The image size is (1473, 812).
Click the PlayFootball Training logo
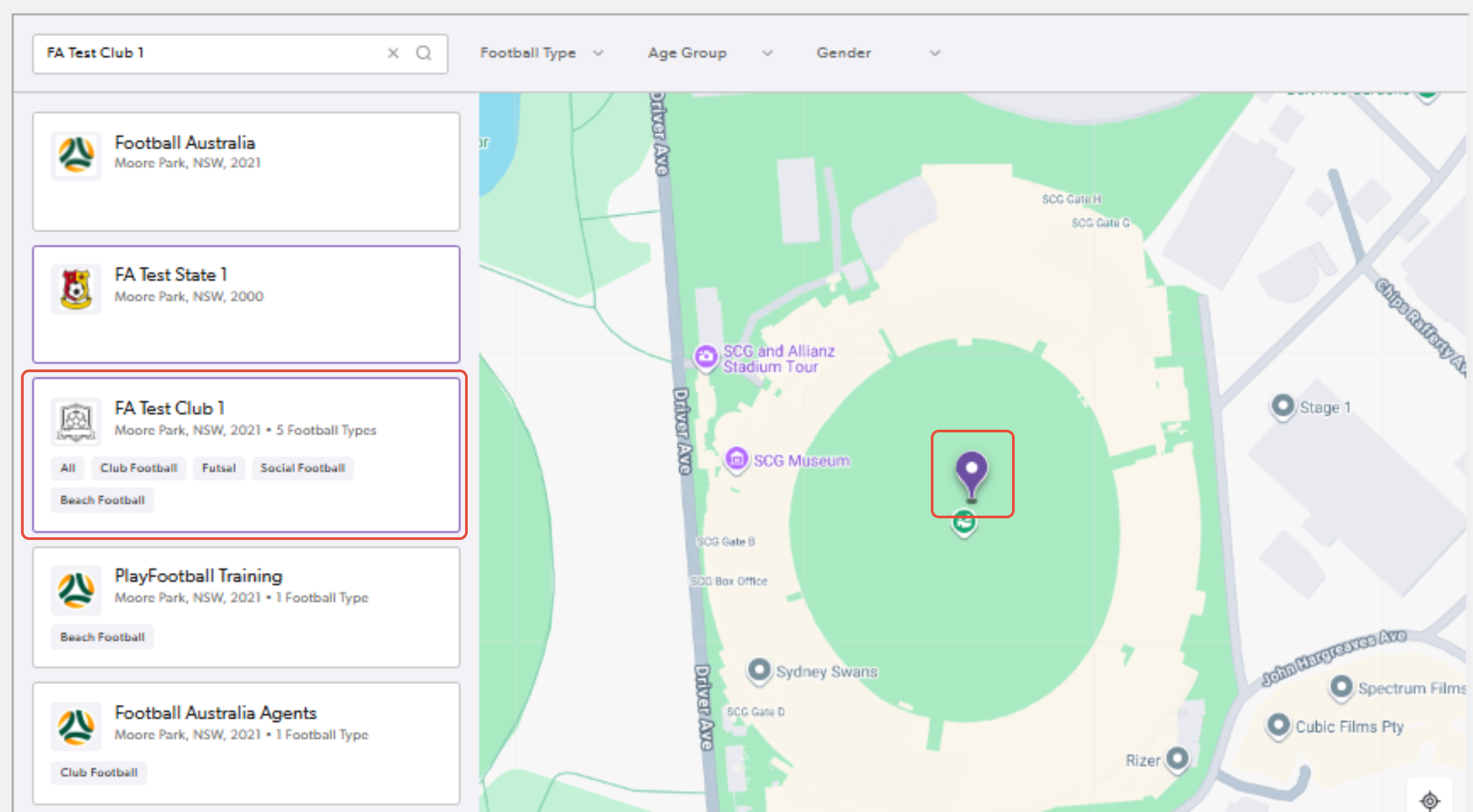[76, 589]
